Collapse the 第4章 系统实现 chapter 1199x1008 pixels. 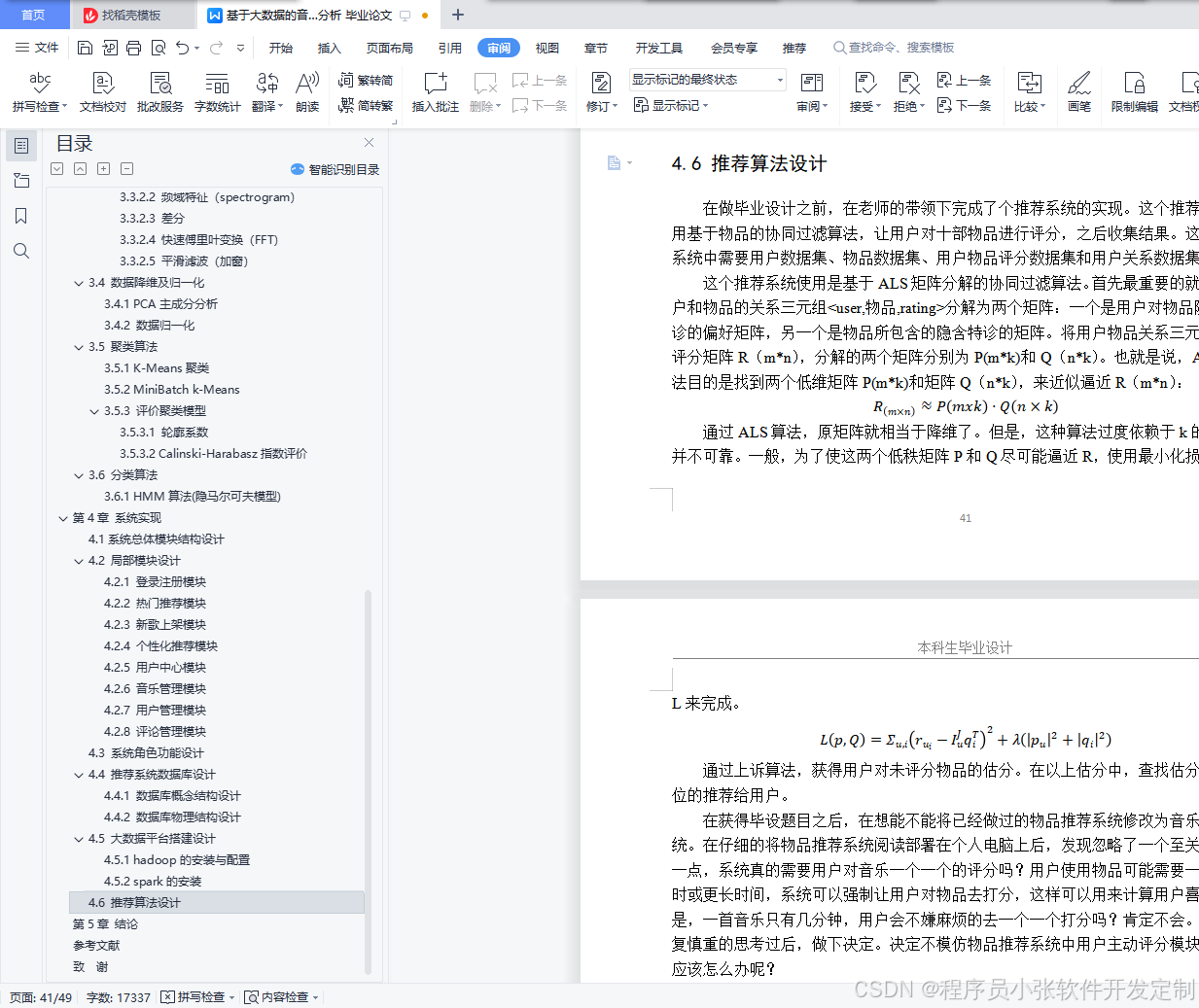(63, 518)
